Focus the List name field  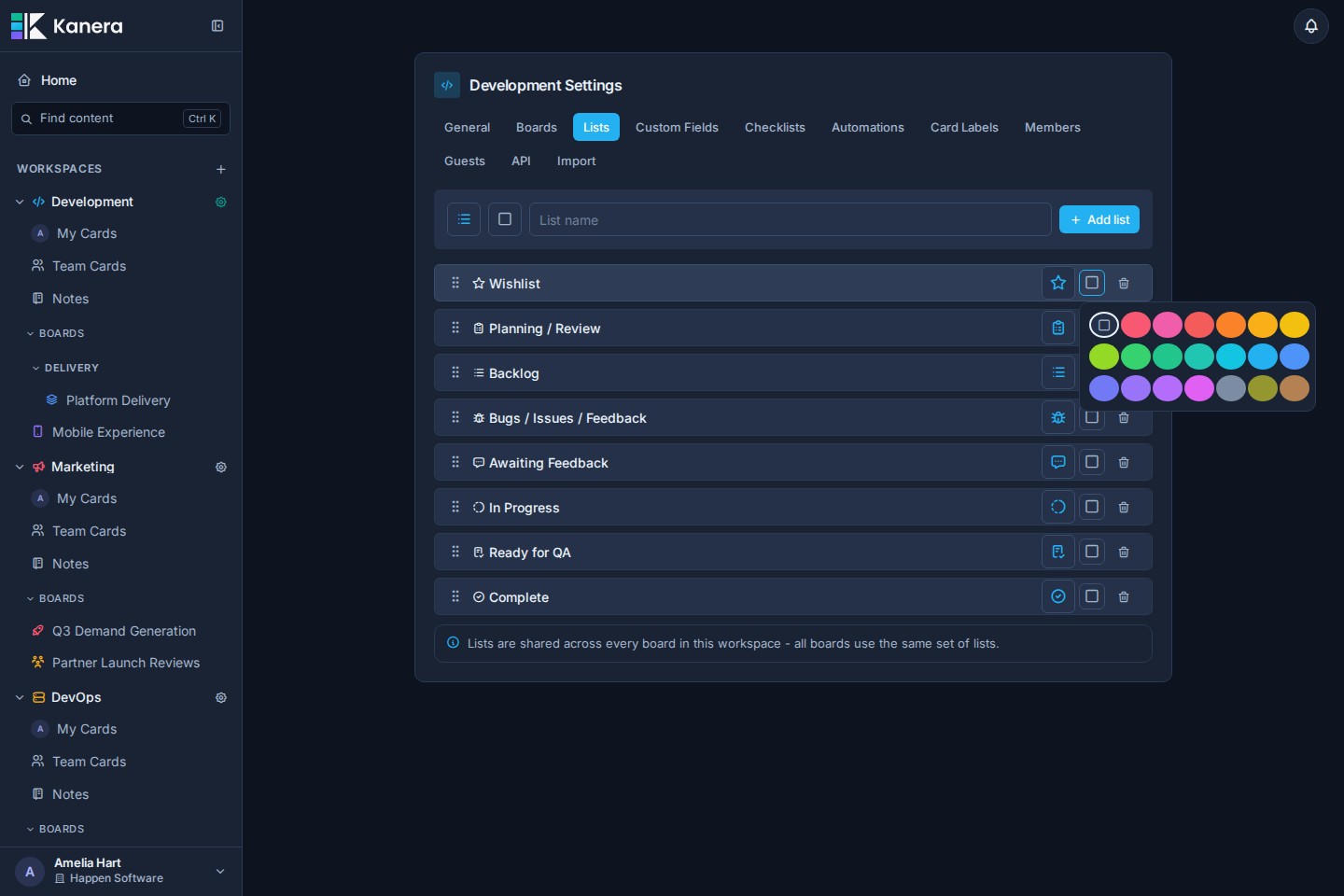tap(790, 219)
